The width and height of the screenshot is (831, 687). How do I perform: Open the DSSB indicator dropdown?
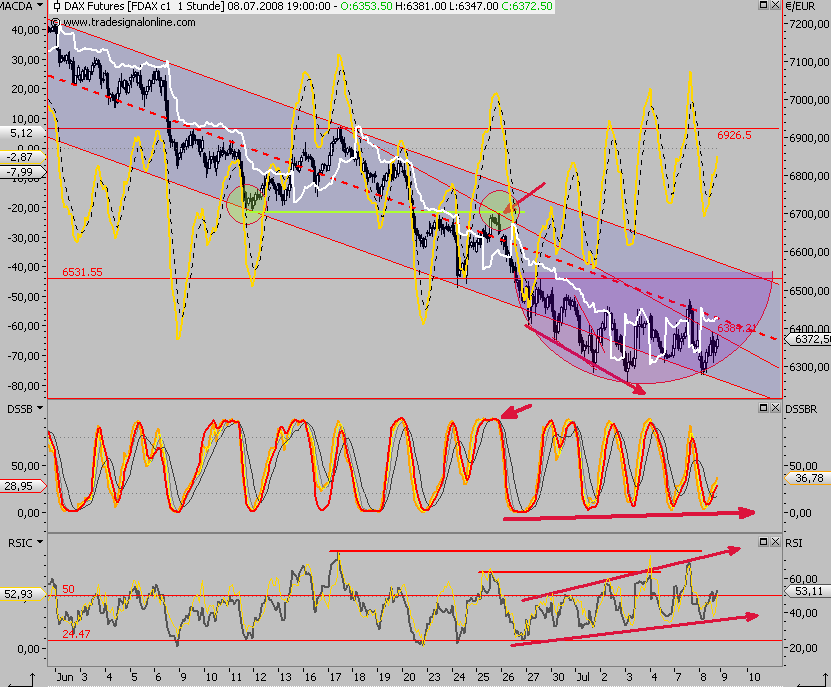pos(40,409)
